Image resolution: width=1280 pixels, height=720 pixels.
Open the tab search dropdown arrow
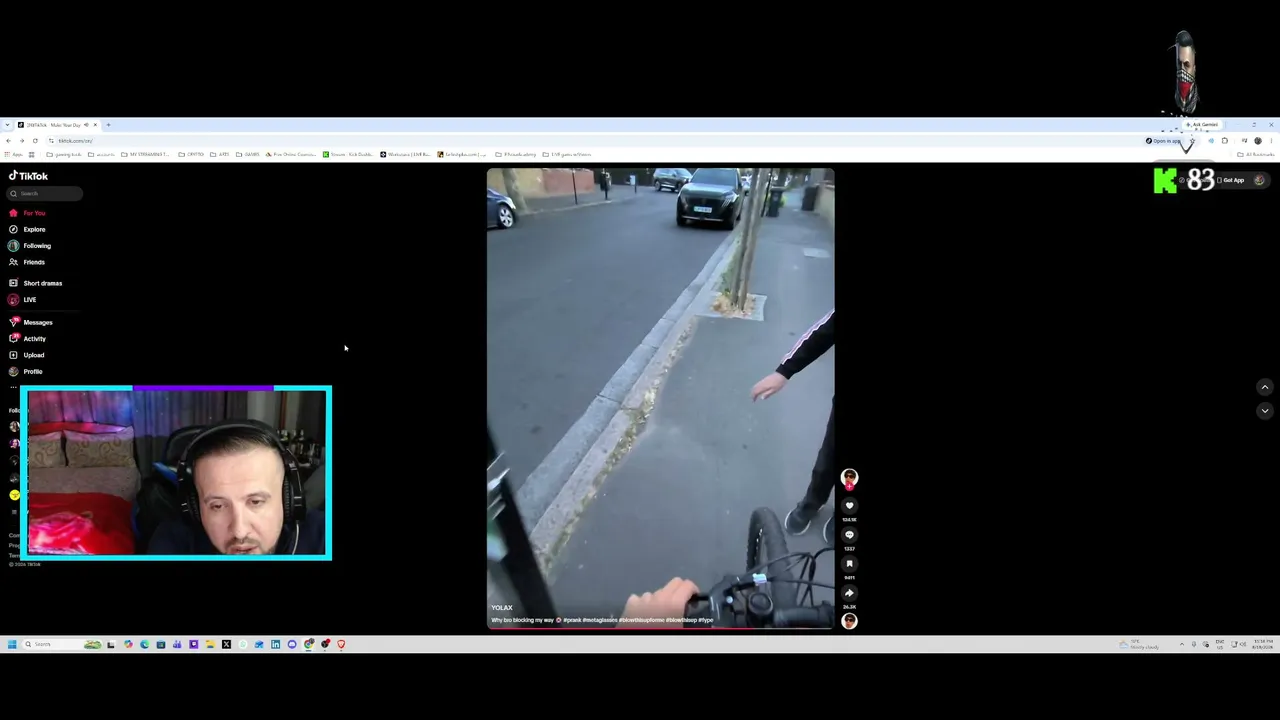click(x=8, y=125)
